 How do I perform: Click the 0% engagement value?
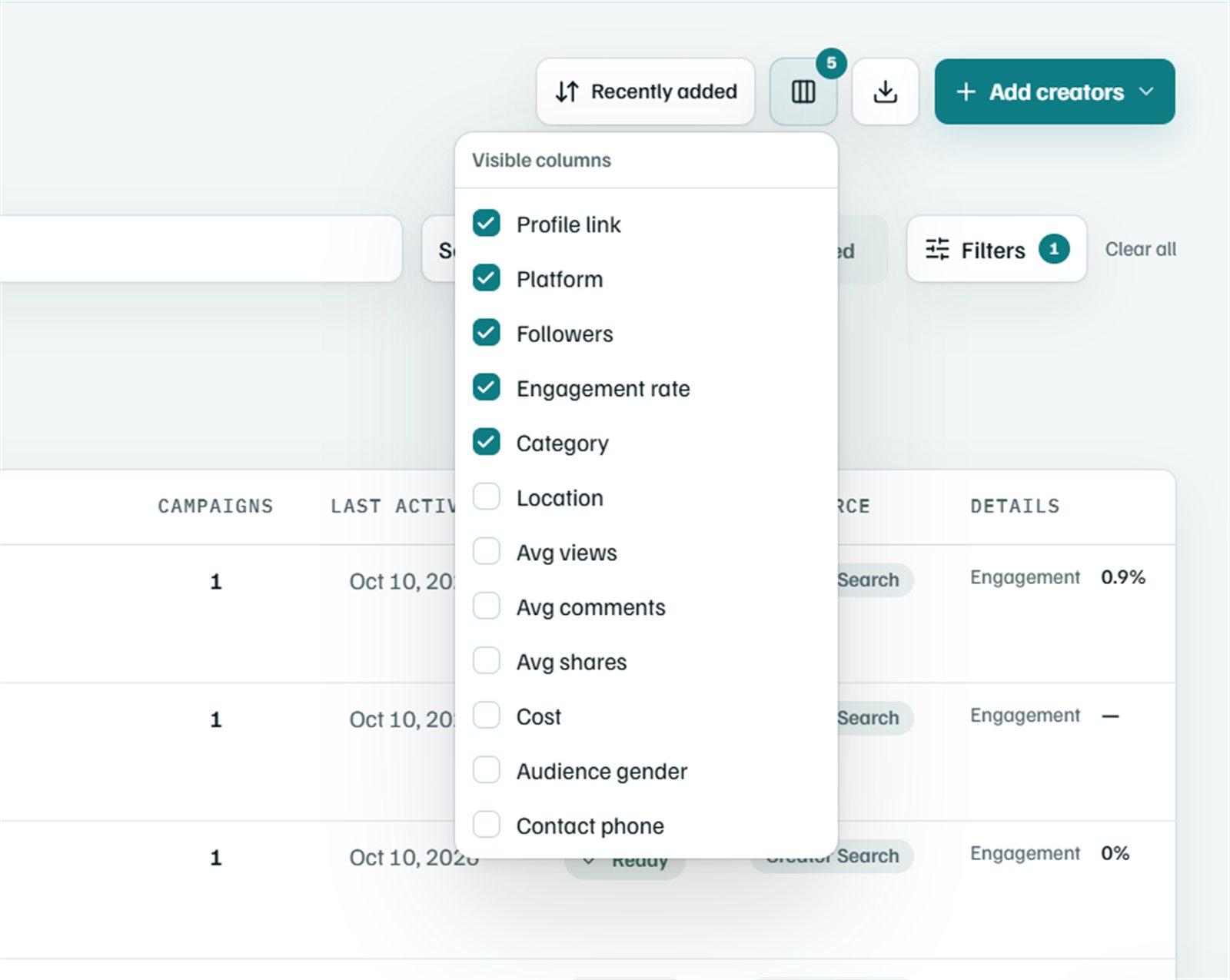pyautogui.click(x=1115, y=853)
